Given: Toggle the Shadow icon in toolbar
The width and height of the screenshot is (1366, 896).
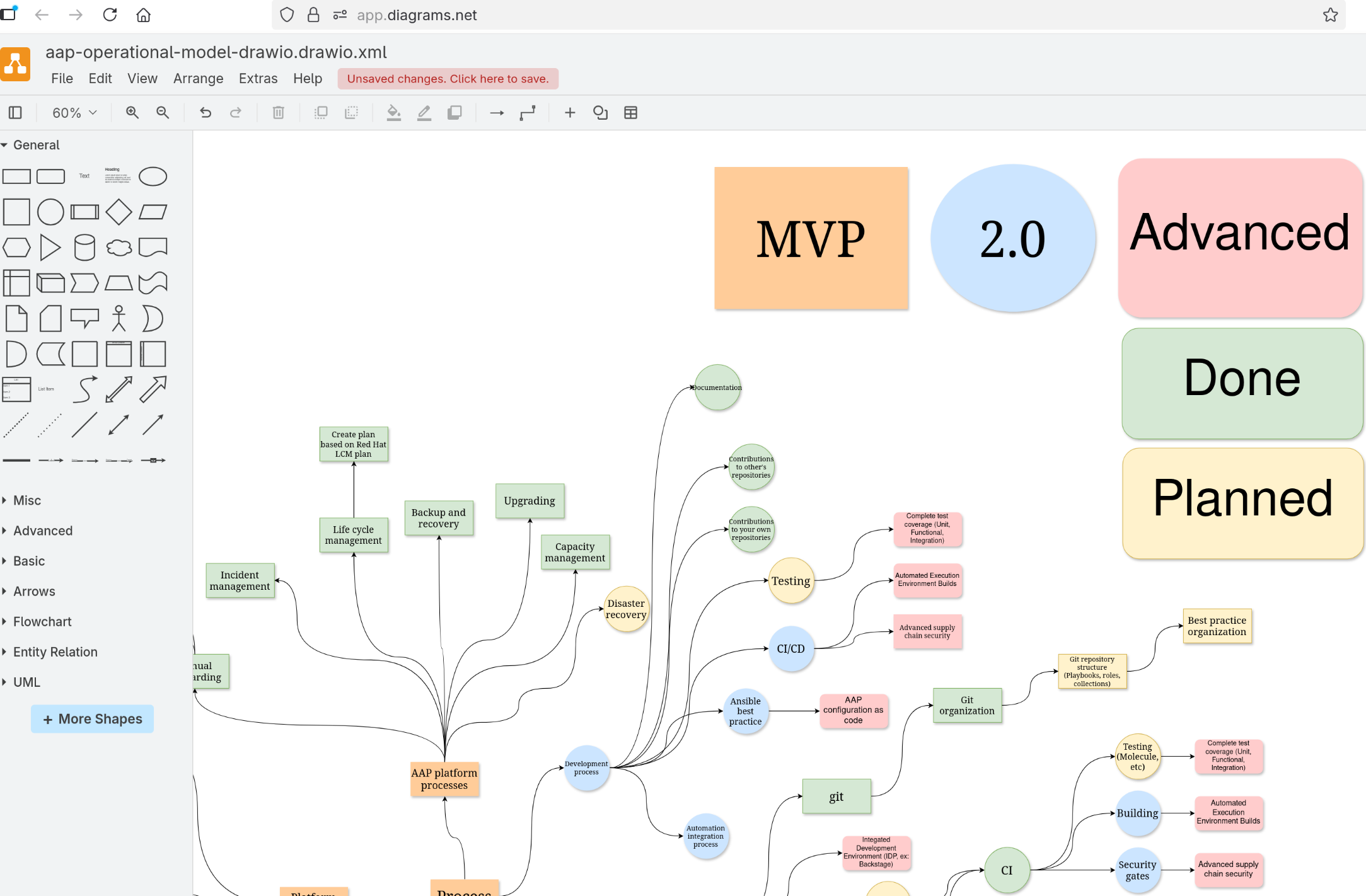Looking at the screenshot, I should (x=454, y=113).
